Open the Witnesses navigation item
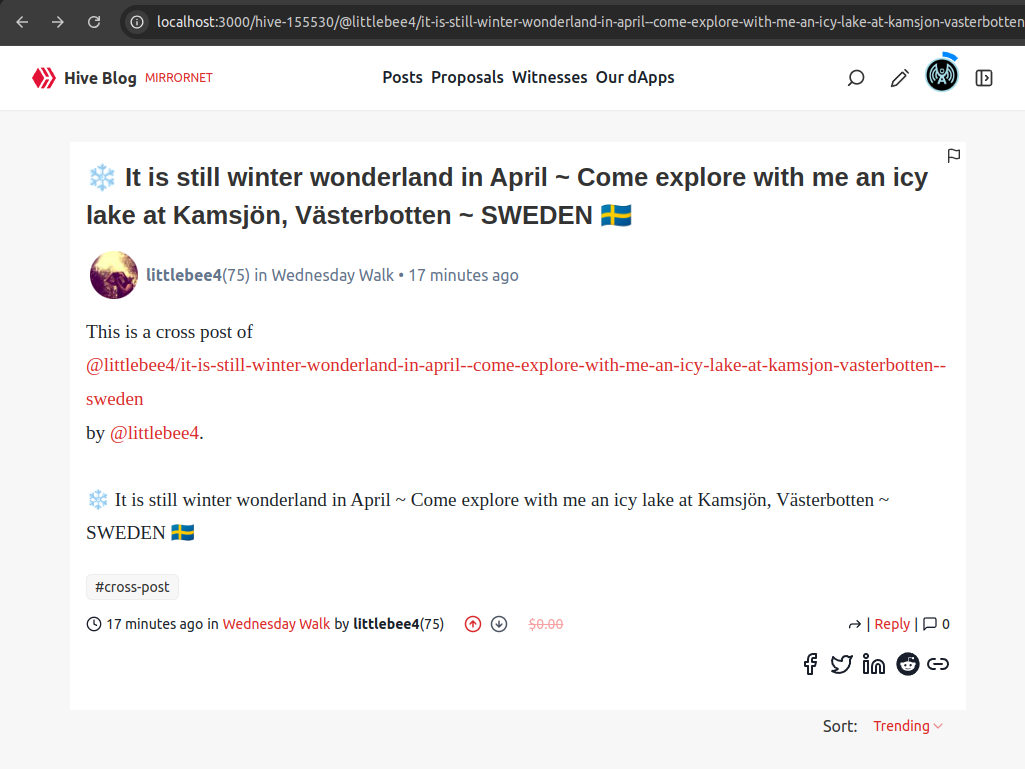 coord(549,77)
